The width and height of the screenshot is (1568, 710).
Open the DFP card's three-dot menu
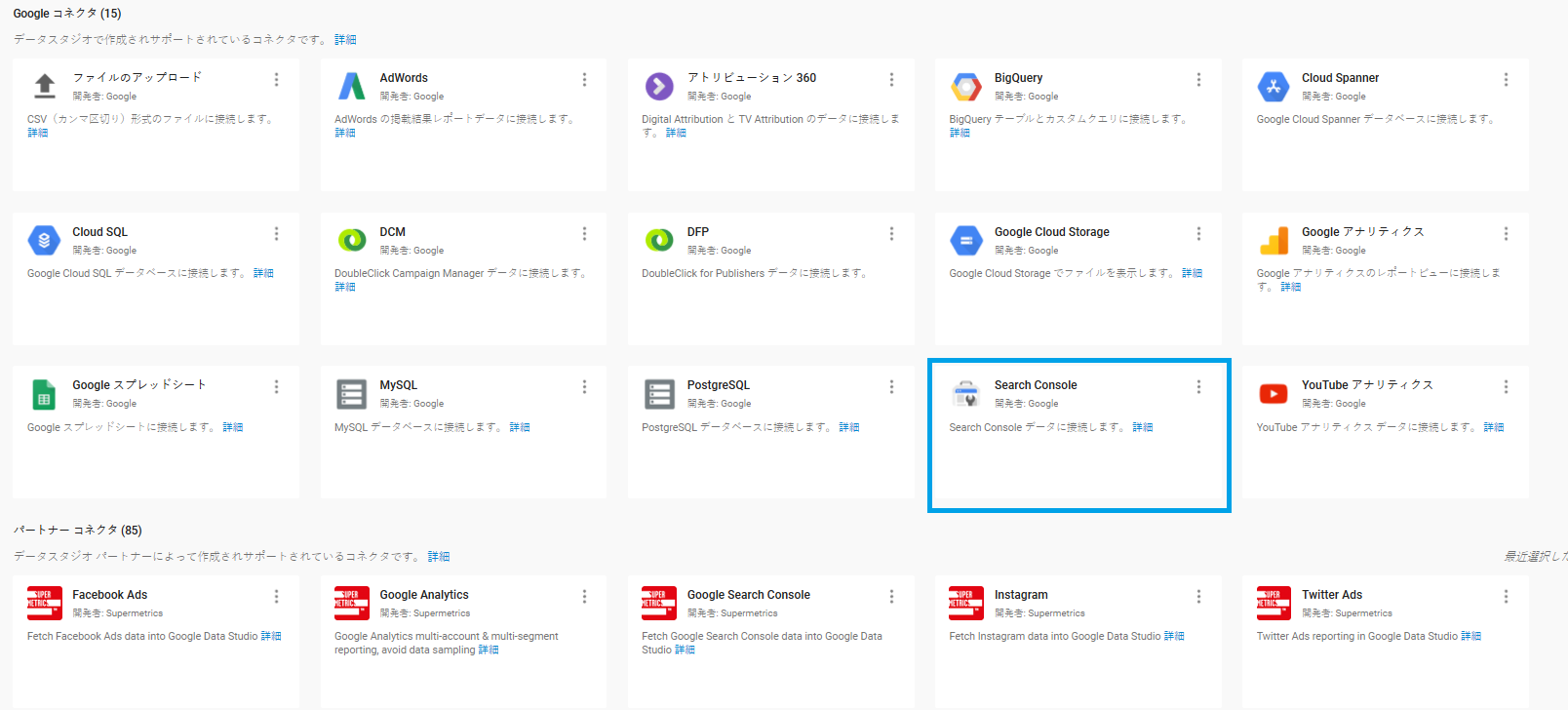[891, 233]
